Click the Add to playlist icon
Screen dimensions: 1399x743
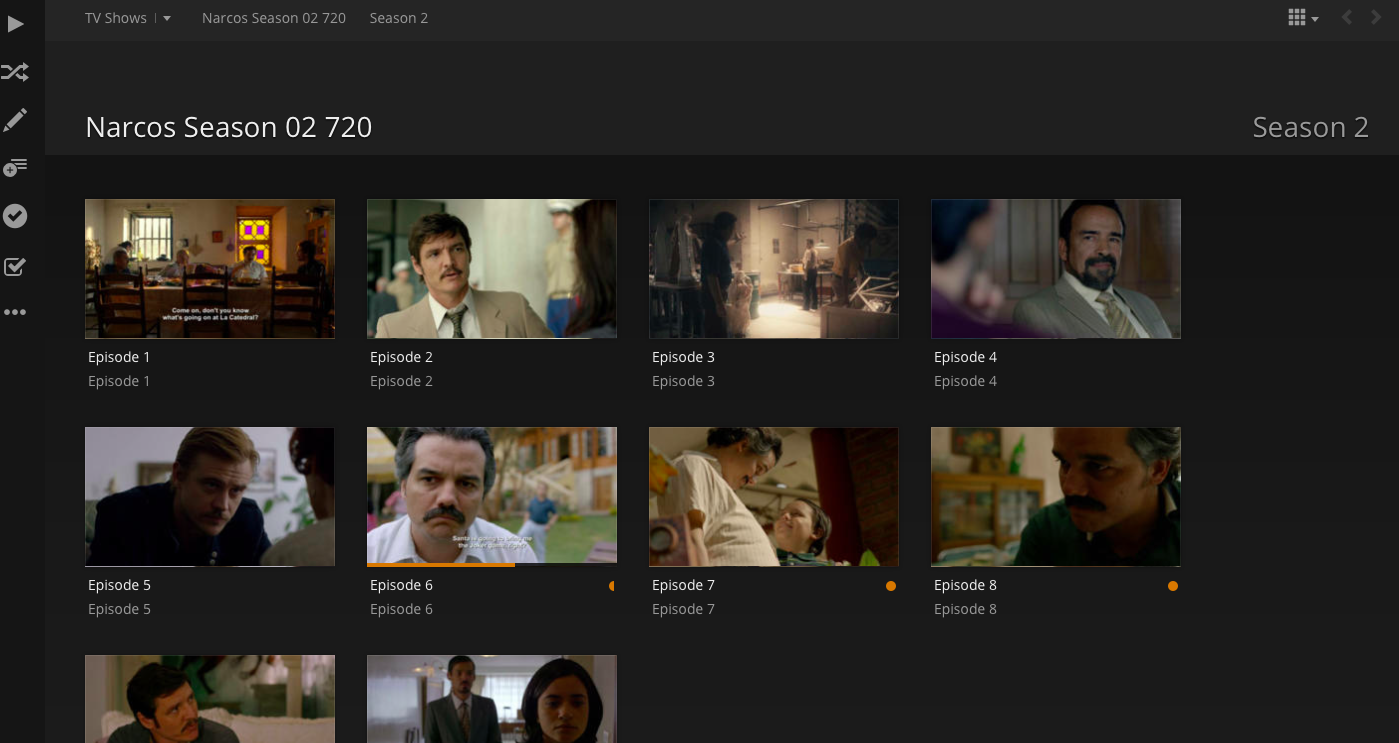point(15,167)
